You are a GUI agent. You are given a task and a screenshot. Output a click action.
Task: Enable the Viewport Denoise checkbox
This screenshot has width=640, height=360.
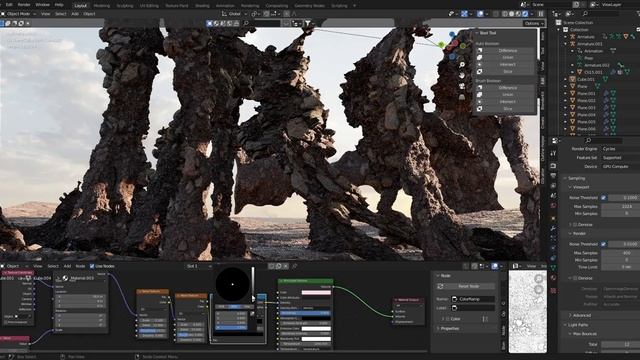coord(575,225)
